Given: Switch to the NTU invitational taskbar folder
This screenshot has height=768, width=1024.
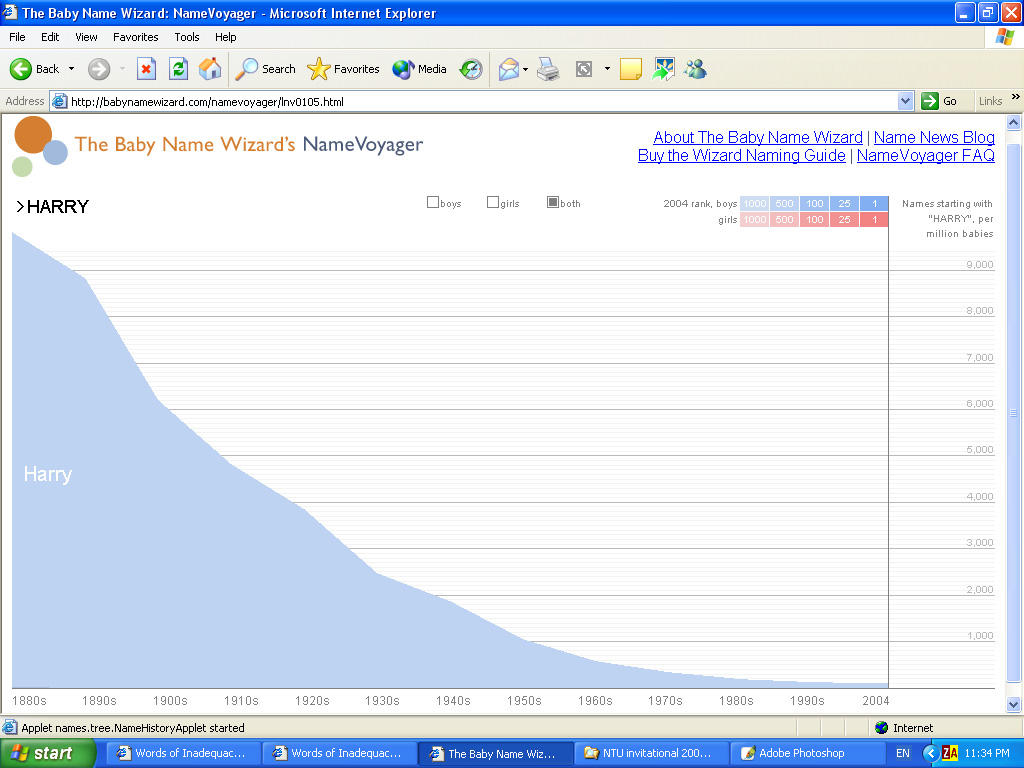Looking at the screenshot, I should 651,753.
